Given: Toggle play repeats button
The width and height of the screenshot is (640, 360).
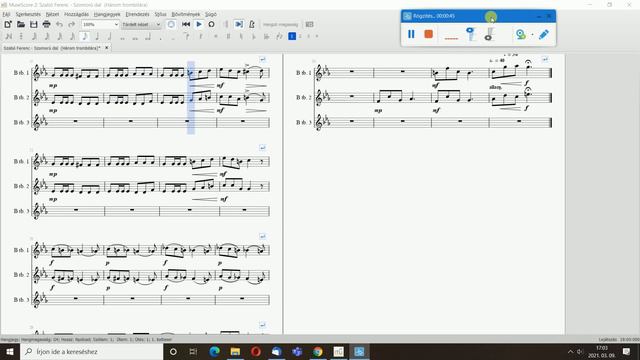Looking at the screenshot, I should click(x=226, y=24).
